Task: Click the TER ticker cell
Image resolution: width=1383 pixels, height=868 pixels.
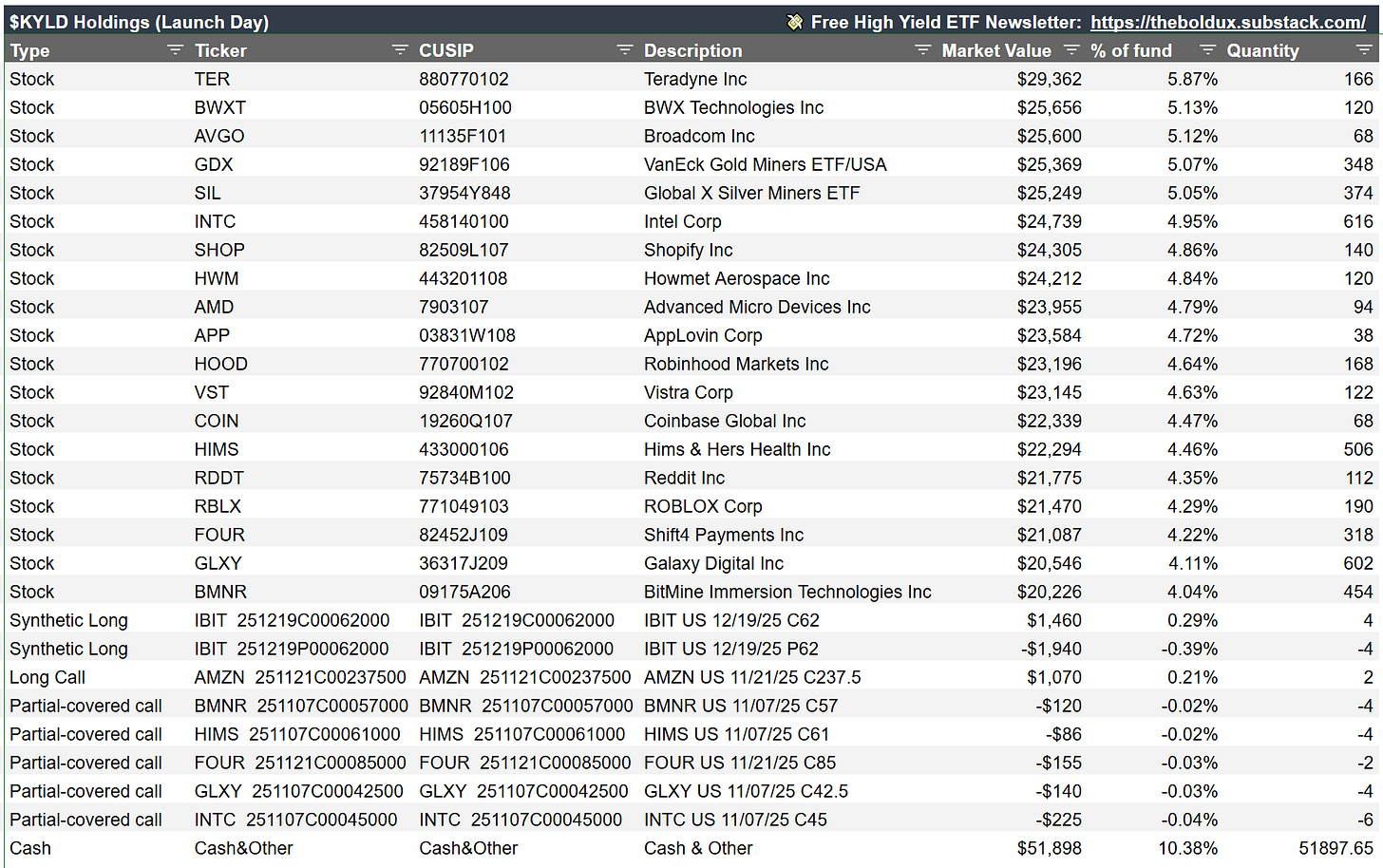Action: click(212, 79)
